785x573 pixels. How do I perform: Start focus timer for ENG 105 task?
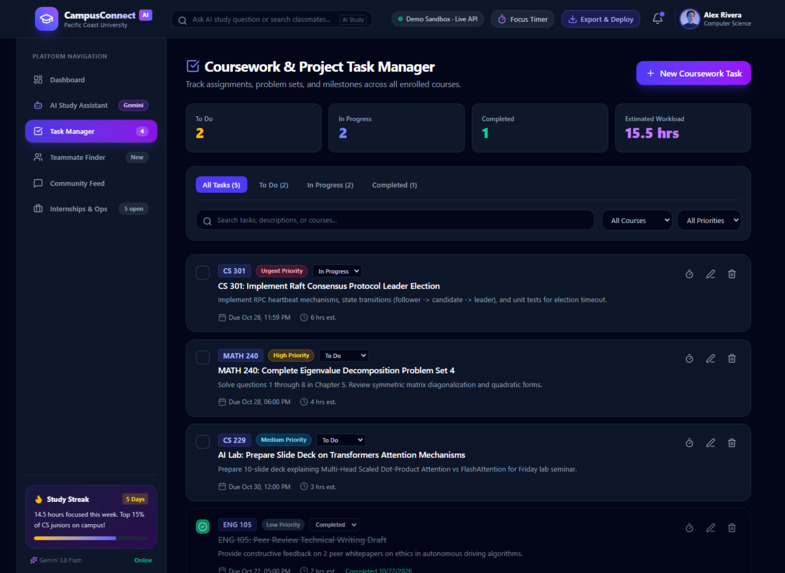[689, 527]
